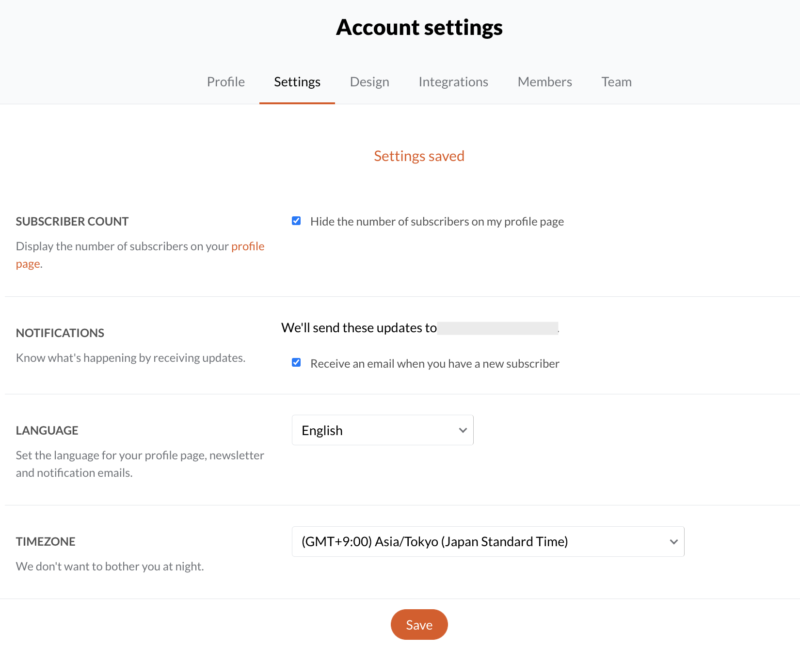Switch to the Team tab

click(x=616, y=82)
